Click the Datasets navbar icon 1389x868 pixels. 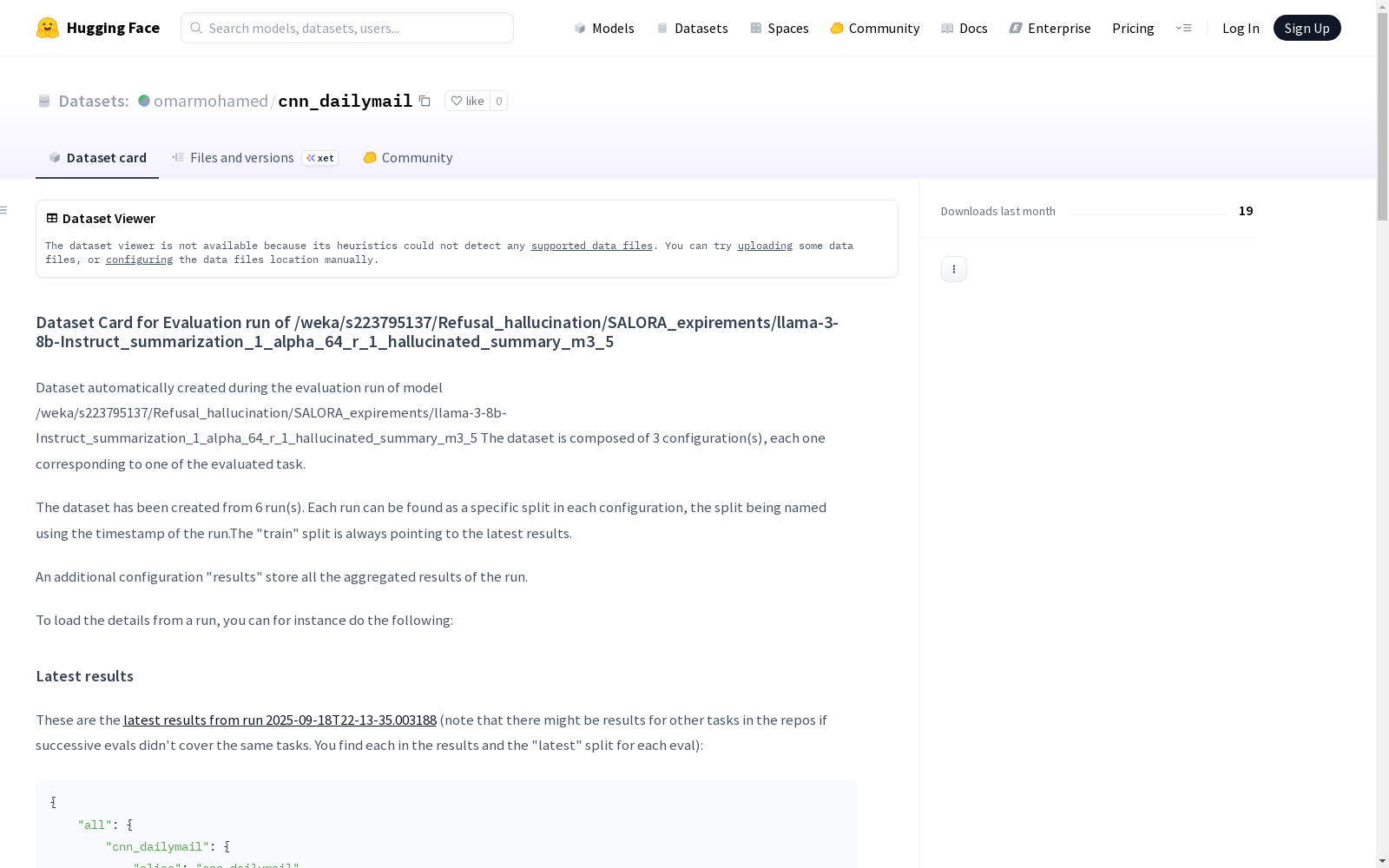662,28
